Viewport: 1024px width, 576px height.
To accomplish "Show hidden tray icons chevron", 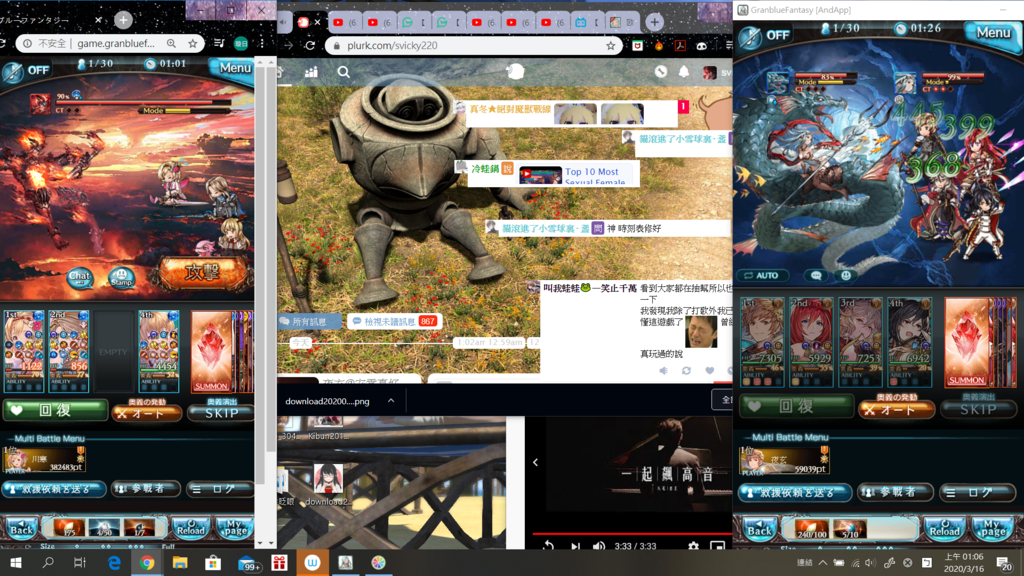I will [822, 562].
